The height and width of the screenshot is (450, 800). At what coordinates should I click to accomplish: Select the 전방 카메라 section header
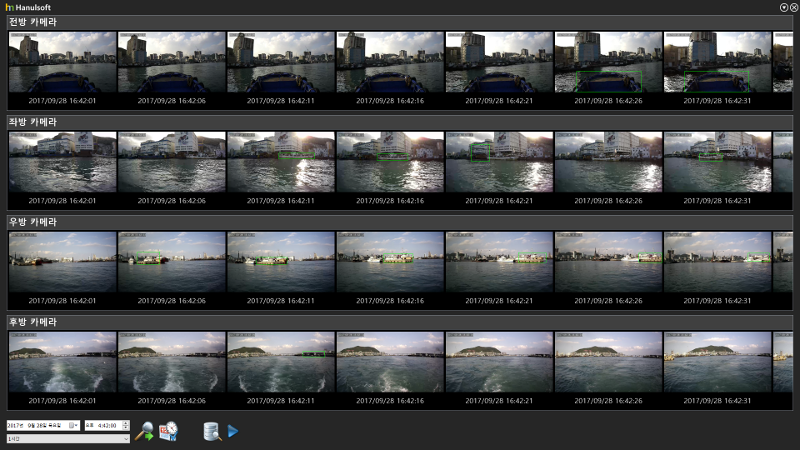pos(33,21)
